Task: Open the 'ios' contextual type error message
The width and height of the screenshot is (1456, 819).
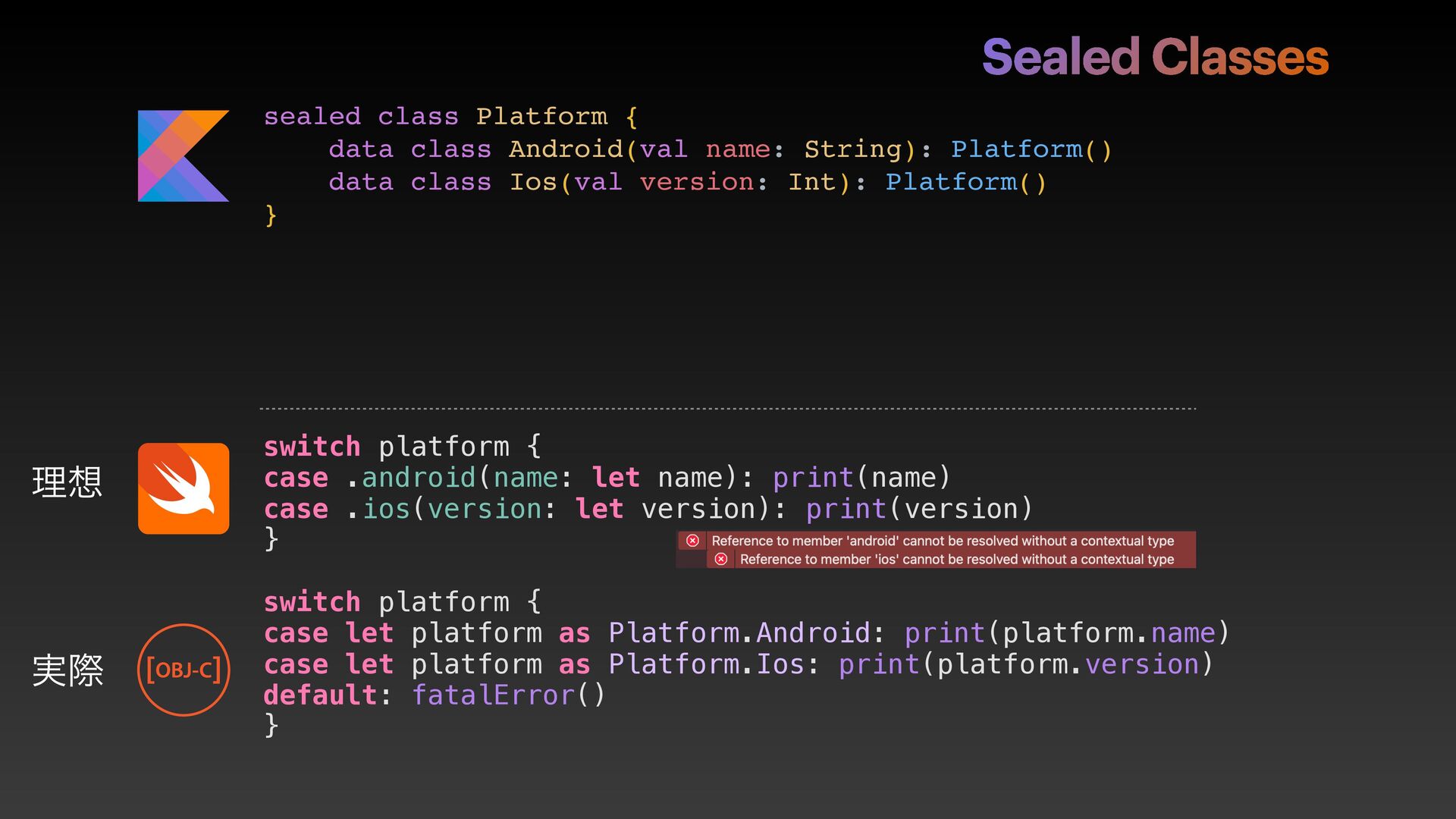Action: 957,559
